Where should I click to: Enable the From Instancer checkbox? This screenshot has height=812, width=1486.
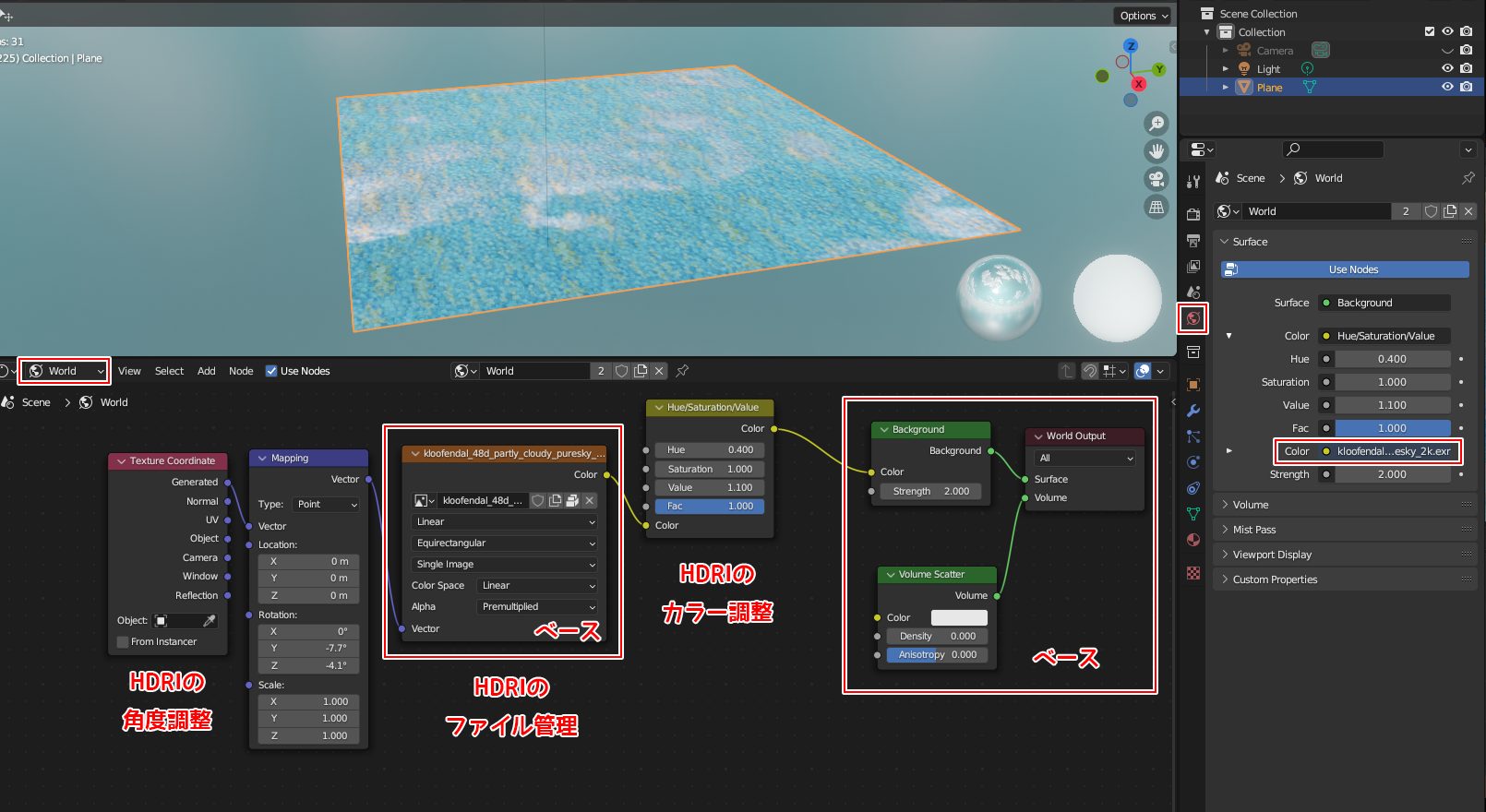[x=123, y=642]
